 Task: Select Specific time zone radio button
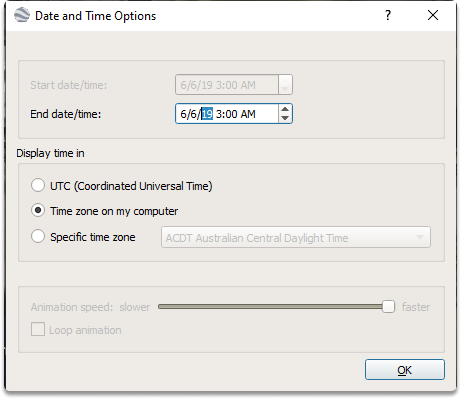[38, 236]
